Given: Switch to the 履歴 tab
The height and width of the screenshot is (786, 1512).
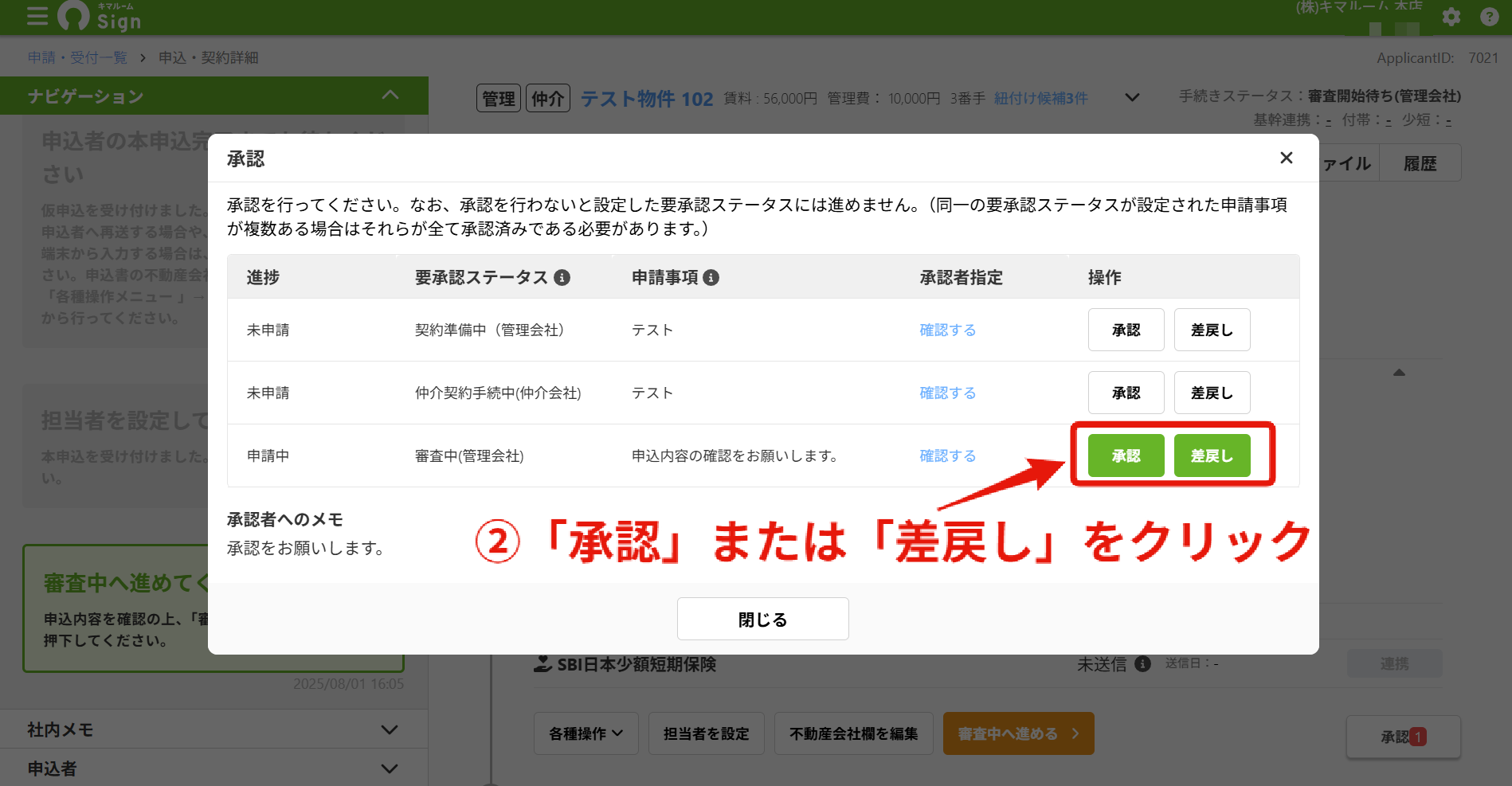Looking at the screenshot, I should (x=1420, y=163).
